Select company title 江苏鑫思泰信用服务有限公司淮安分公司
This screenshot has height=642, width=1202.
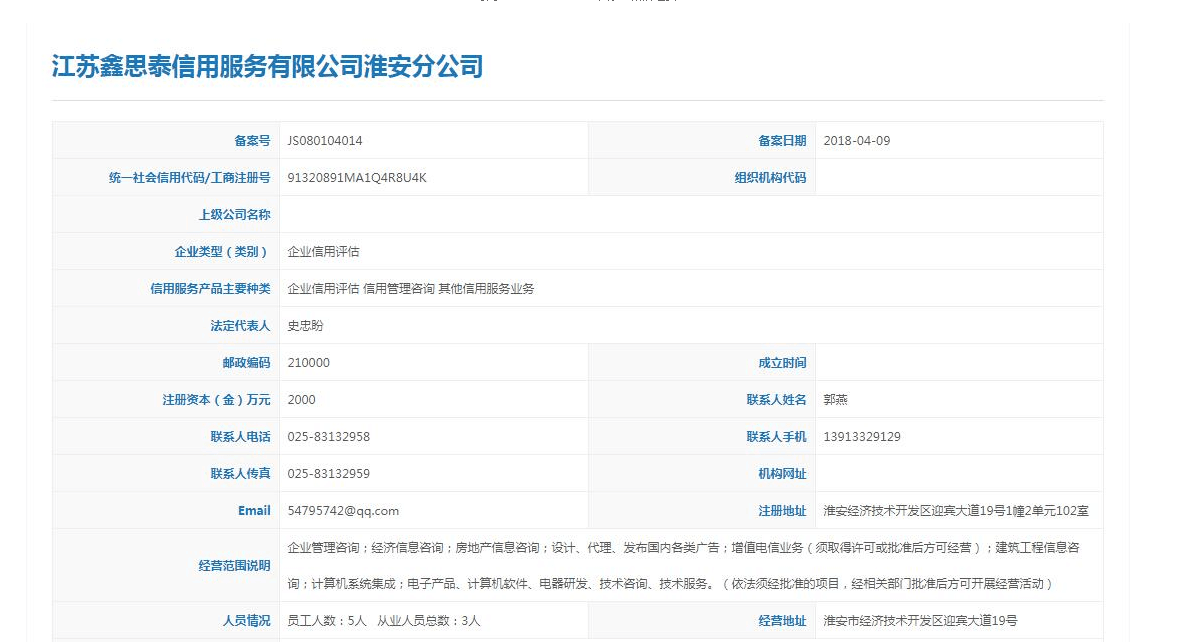tap(268, 67)
